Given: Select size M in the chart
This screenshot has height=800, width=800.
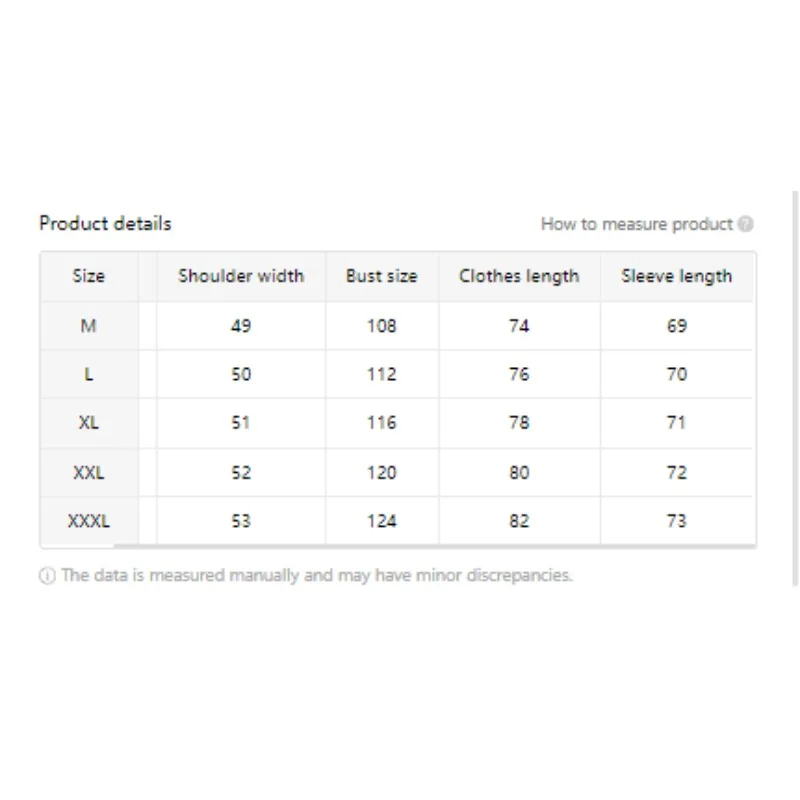Looking at the screenshot, I should tap(89, 325).
